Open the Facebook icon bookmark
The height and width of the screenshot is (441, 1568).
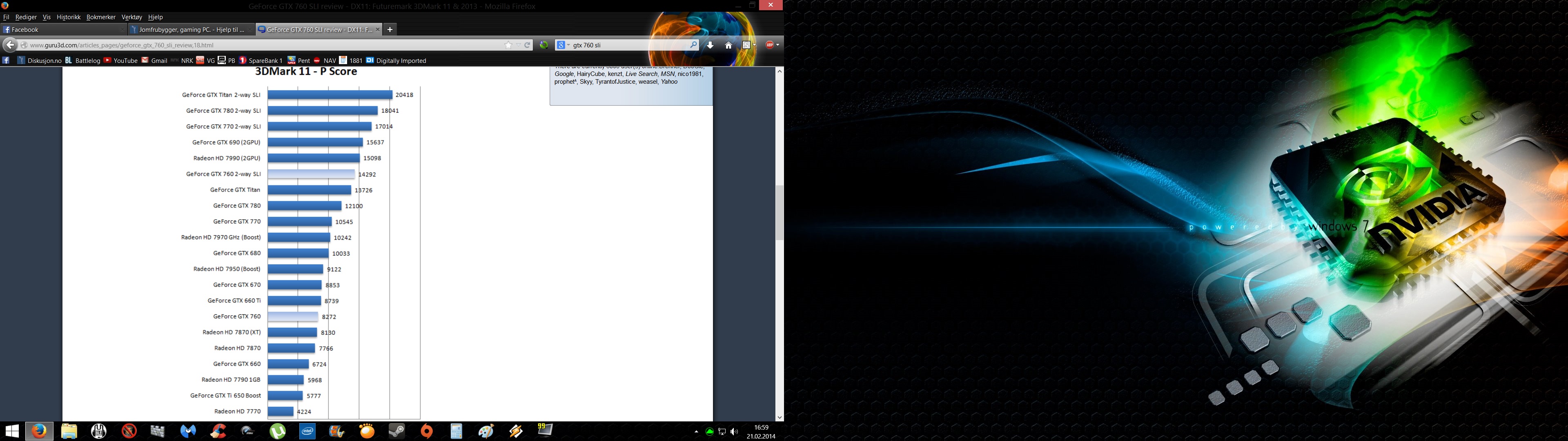(6, 60)
